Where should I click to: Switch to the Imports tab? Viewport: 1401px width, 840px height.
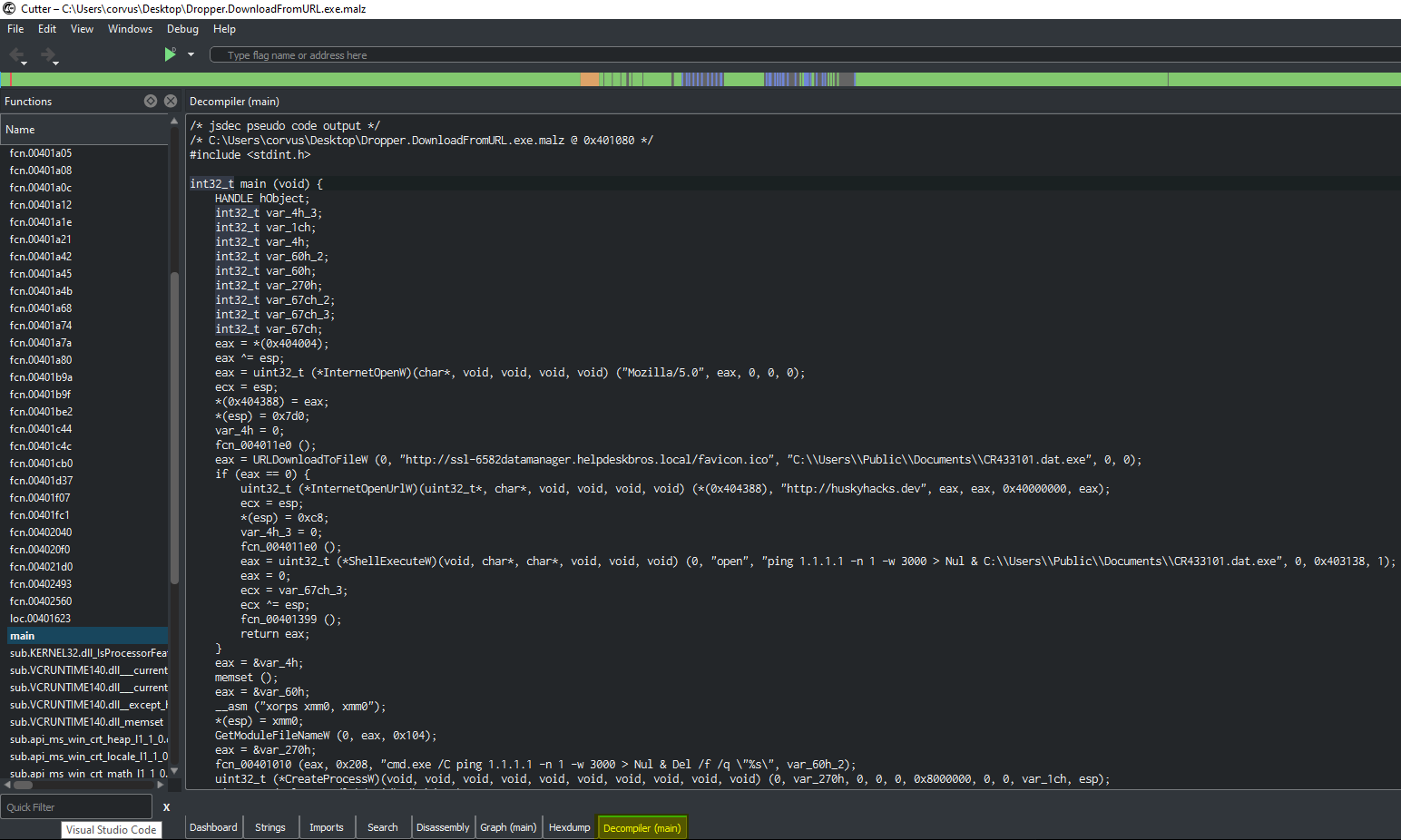coord(326,827)
